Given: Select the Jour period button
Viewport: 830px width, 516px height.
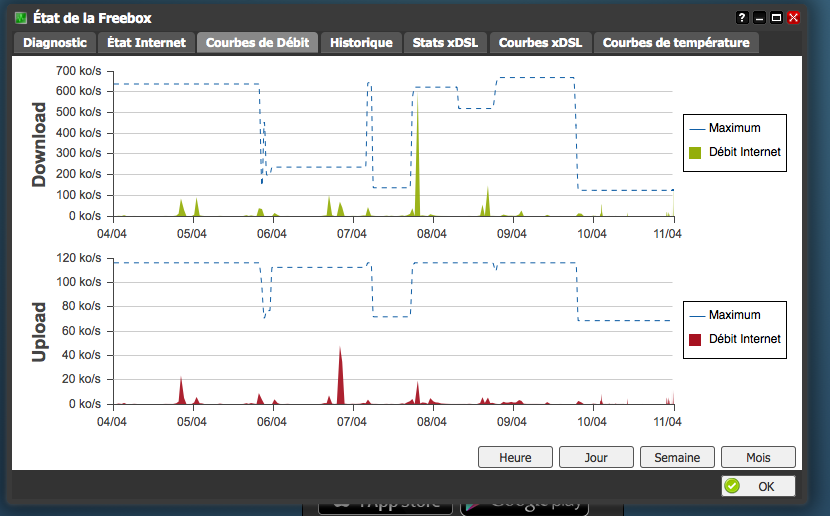Looking at the screenshot, I should tap(596, 457).
